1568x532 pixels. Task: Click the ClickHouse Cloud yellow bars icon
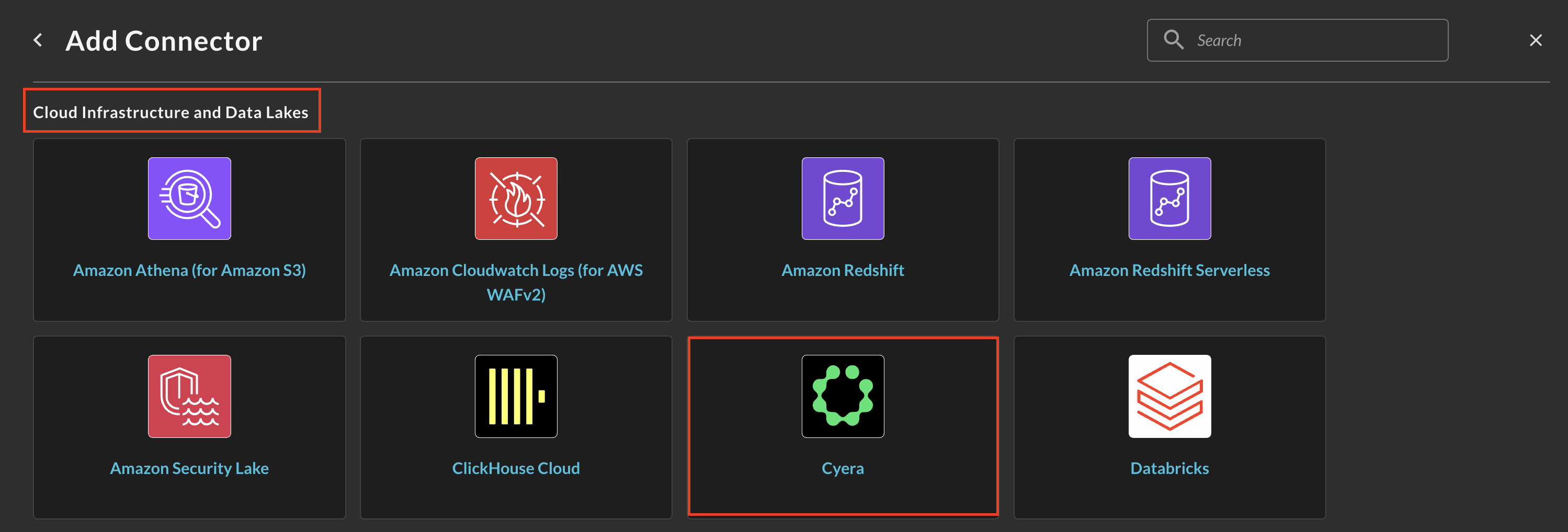pyautogui.click(x=516, y=397)
